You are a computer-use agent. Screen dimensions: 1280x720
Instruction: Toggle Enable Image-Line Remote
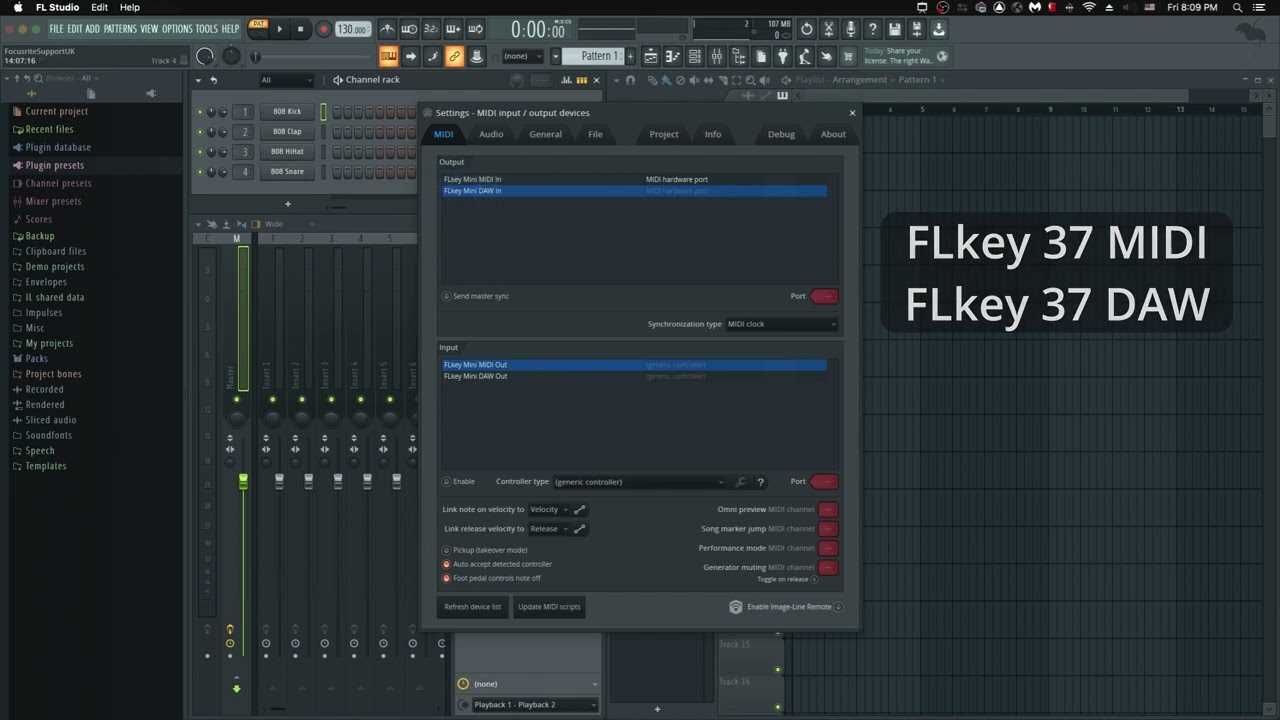838,607
